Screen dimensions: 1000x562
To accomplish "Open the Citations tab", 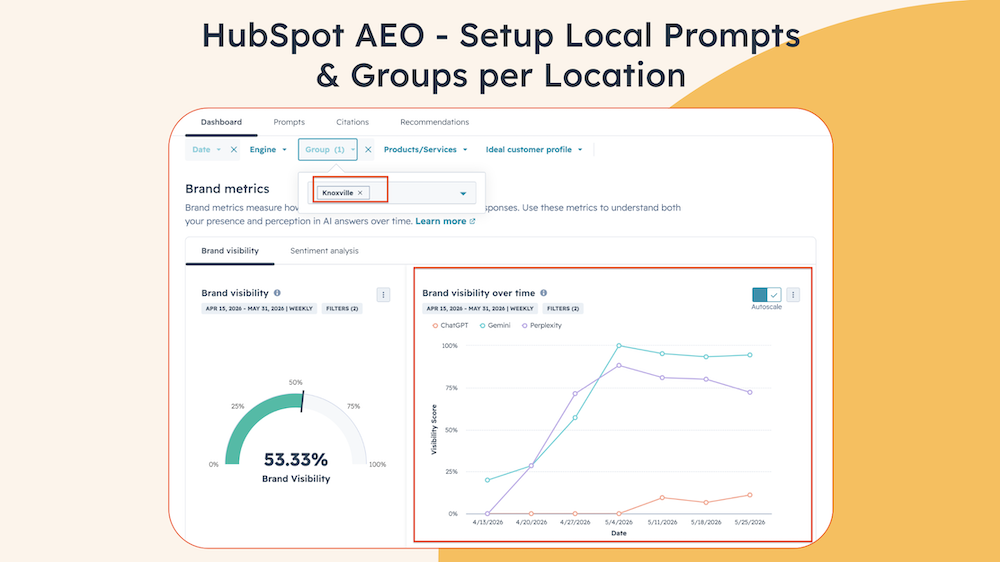I will click(352, 122).
